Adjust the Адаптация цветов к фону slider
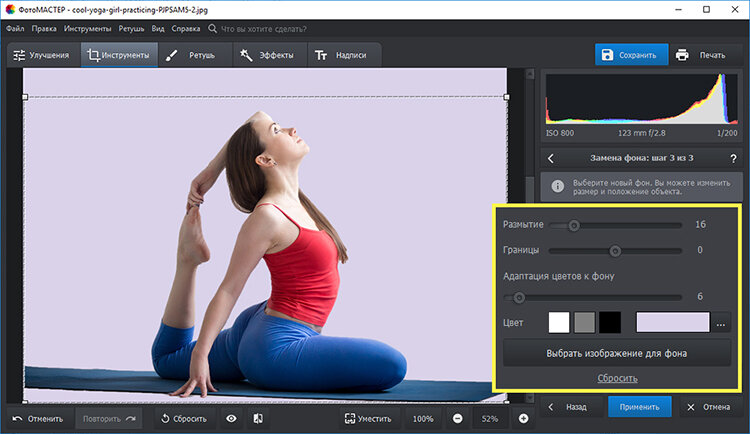This screenshot has height=434, width=750. click(519, 298)
